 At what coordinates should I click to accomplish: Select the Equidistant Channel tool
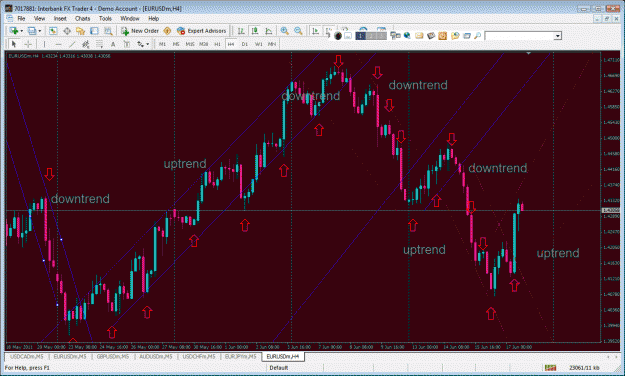(x=85, y=44)
